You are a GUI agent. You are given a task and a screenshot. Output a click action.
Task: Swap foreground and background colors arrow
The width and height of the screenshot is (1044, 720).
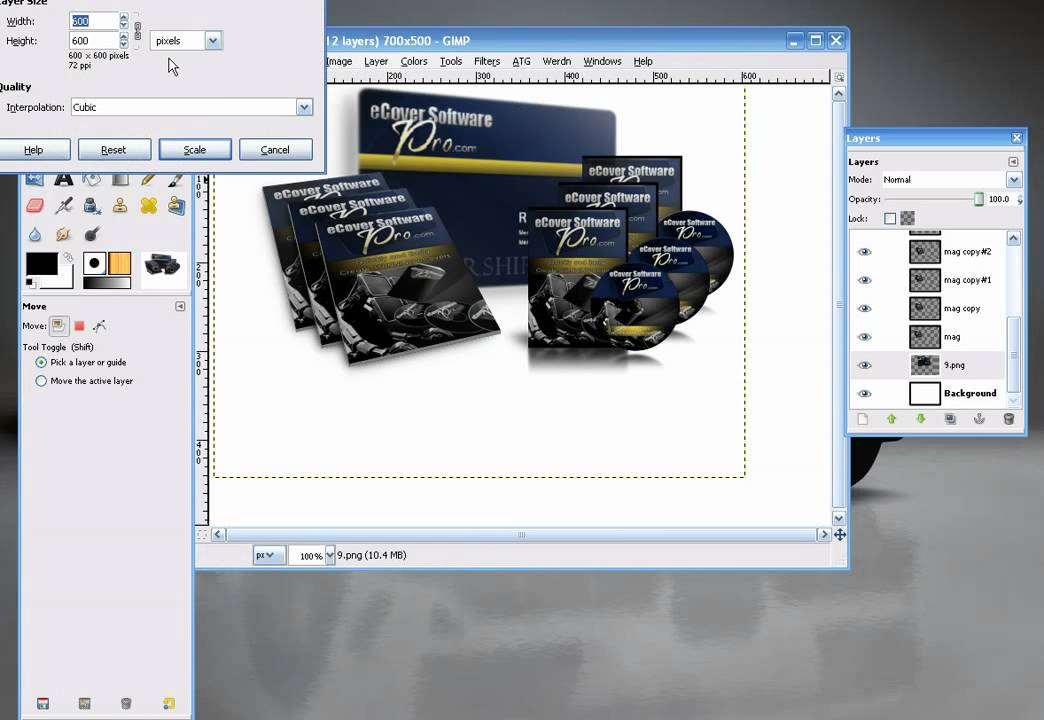[x=68, y=257]
